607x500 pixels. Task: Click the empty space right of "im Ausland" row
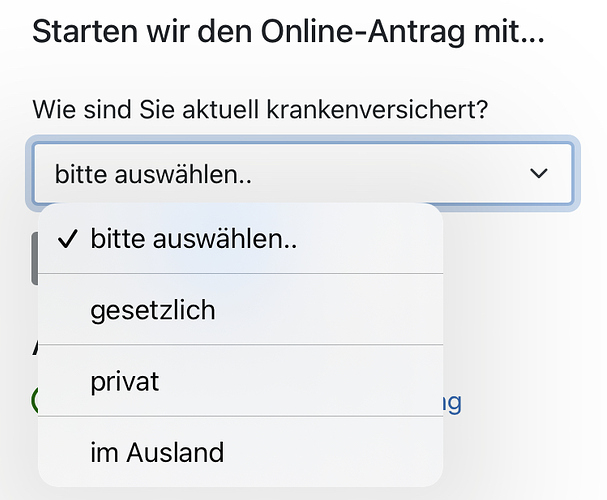point(333,452)
